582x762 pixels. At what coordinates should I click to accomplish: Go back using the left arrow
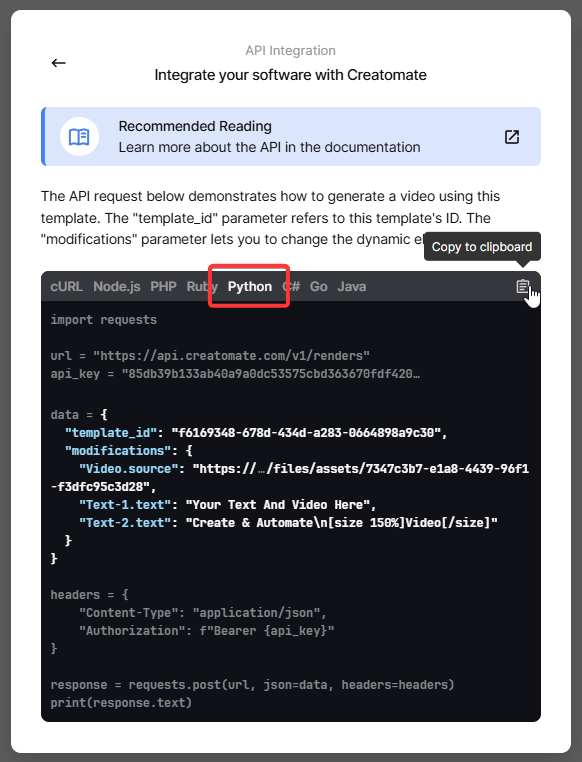pyautogui.click(x=58, y=63)
